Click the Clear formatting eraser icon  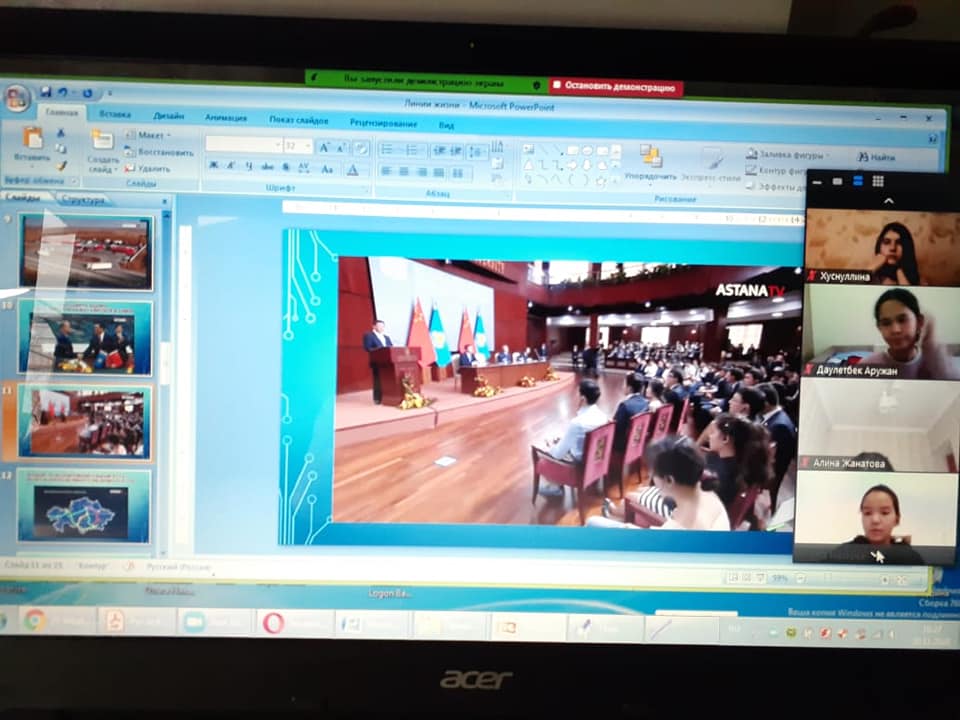click(361, 148)
